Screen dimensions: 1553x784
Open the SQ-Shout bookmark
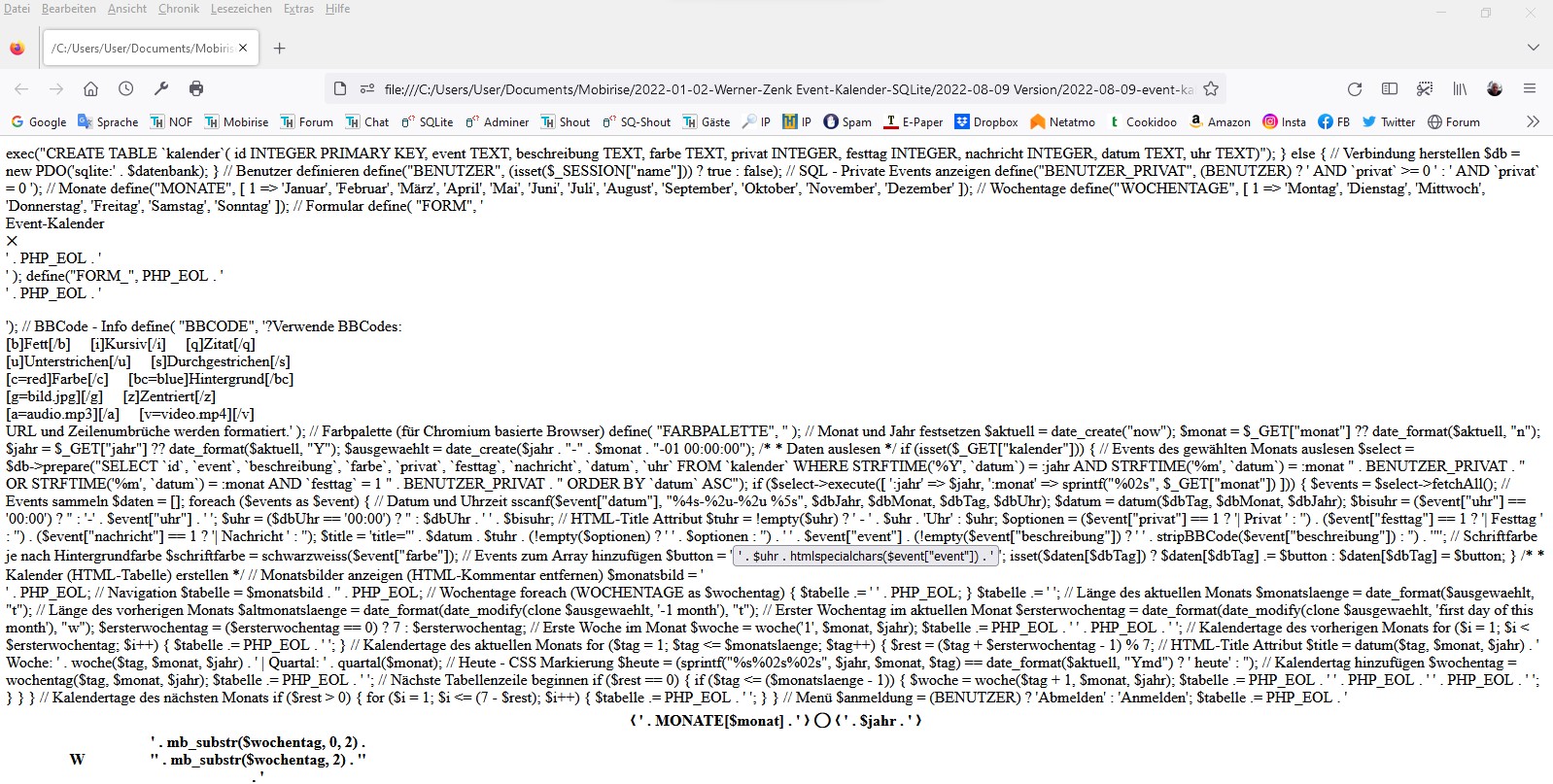coord(637,122)
